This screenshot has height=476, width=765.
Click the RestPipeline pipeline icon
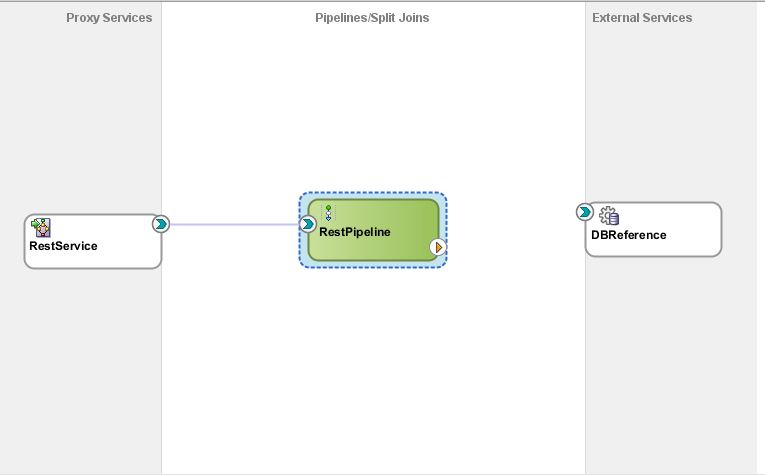click(x=327, y=213)
